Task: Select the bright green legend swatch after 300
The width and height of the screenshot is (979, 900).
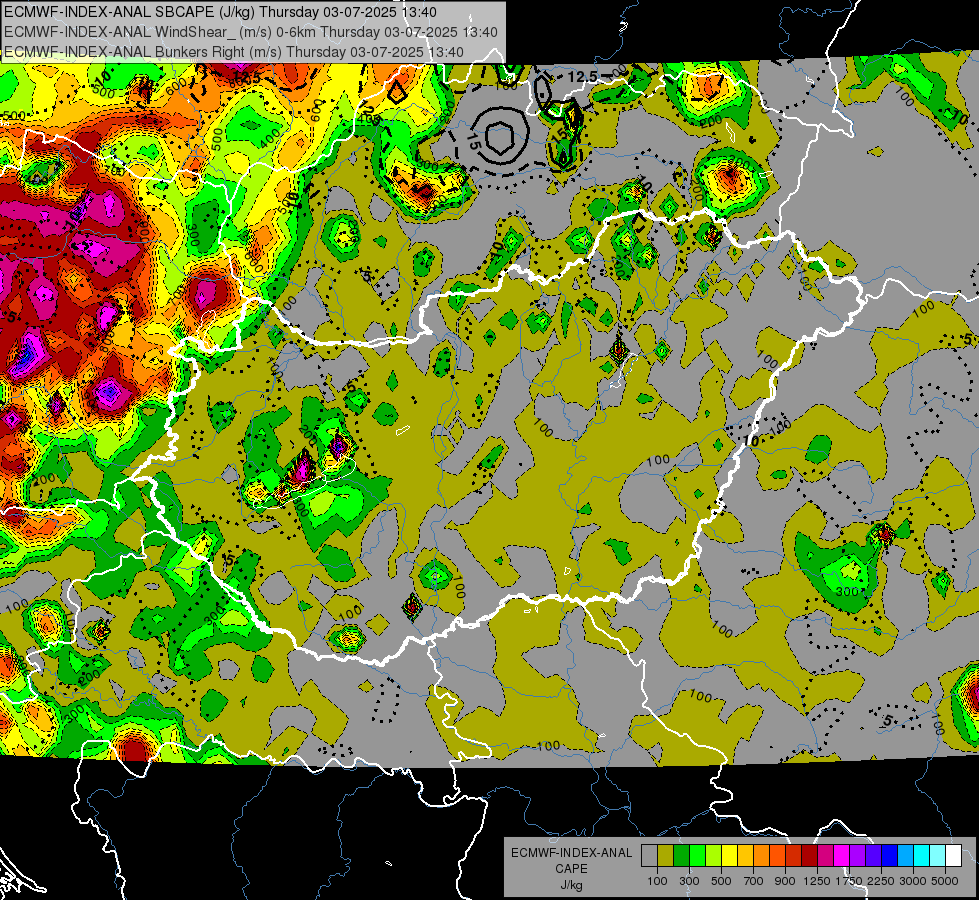Action: click(x=697, y=856)
